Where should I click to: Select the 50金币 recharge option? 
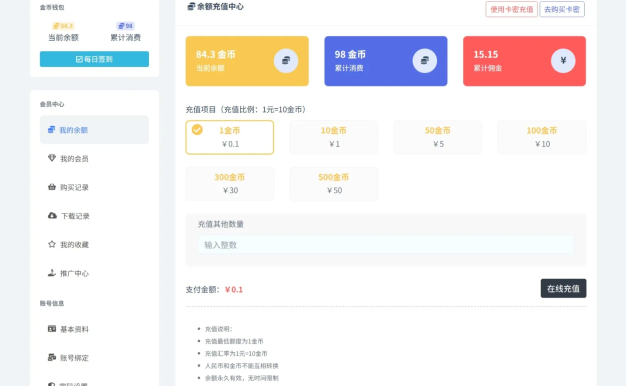pyautogui.click(x=438, y=137)
